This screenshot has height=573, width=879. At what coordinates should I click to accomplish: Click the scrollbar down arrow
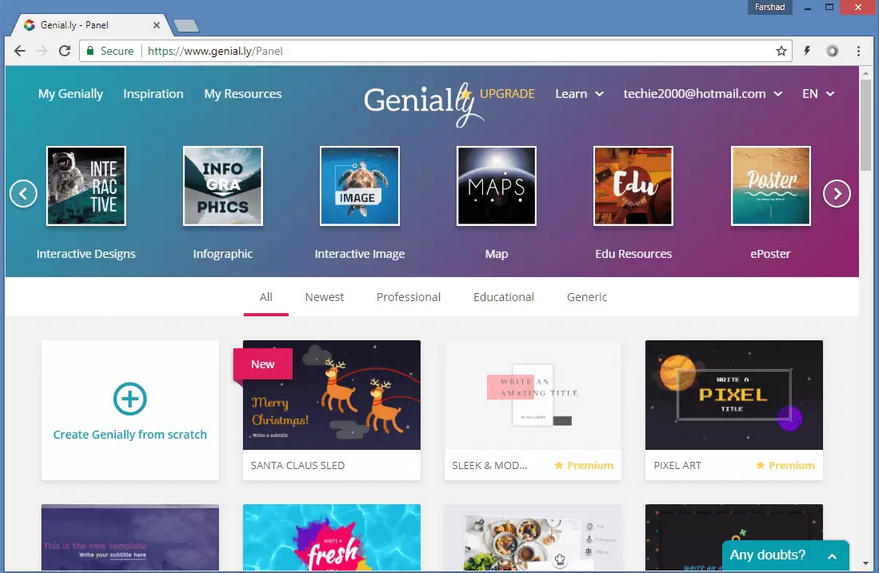point(866,563)
